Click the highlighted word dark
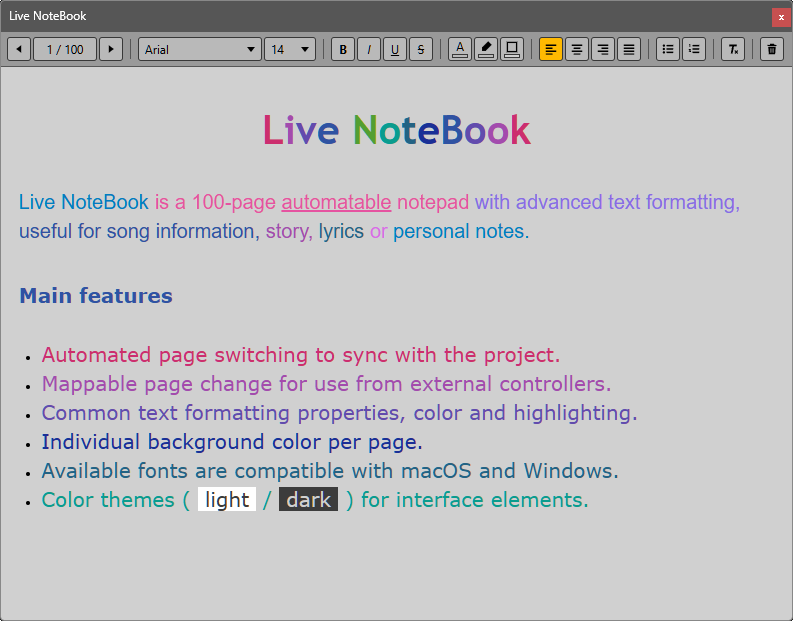Image resolution: width=793 pixels, height=621 pixels. click(x=309, y=500)
